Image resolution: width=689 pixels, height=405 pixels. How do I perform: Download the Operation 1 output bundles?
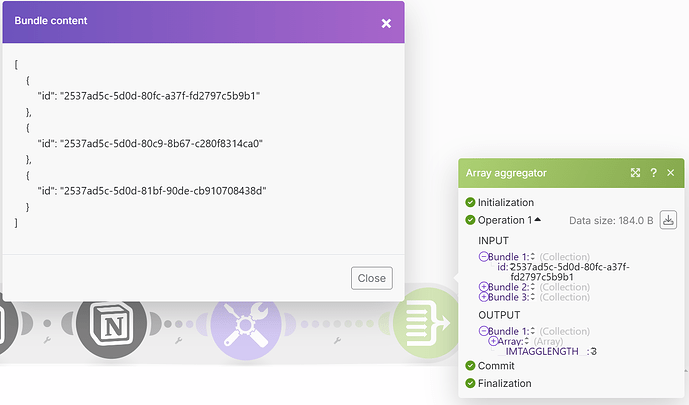pyautogui.click(x=668, y=220)
